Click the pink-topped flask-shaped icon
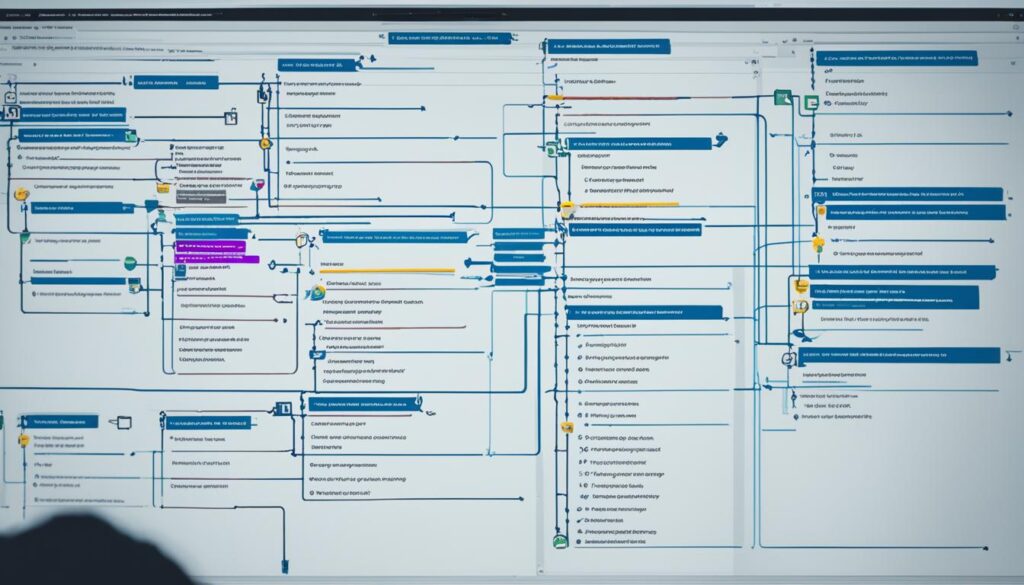 [258, 185]
